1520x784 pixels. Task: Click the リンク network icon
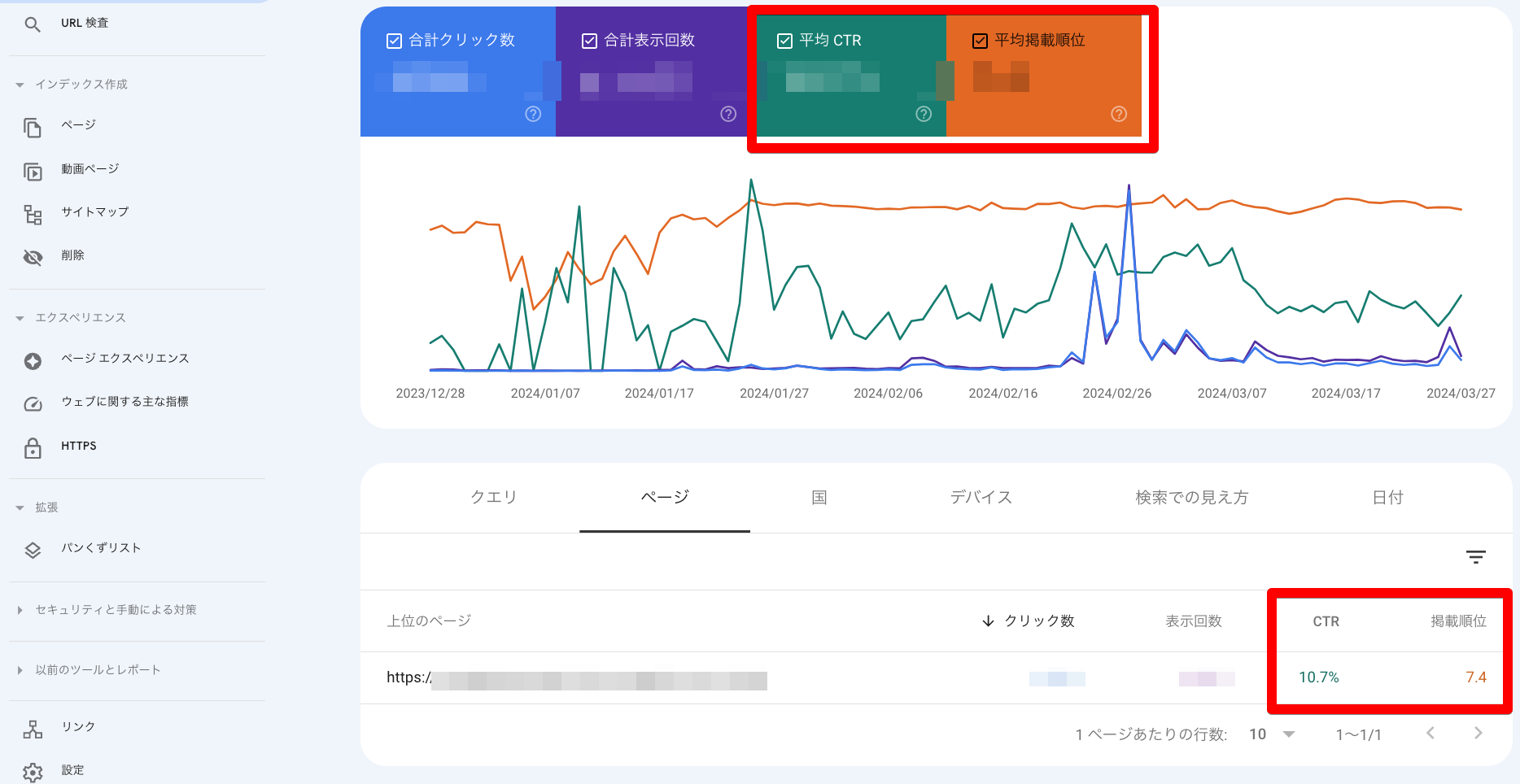[x=33, y=729]
